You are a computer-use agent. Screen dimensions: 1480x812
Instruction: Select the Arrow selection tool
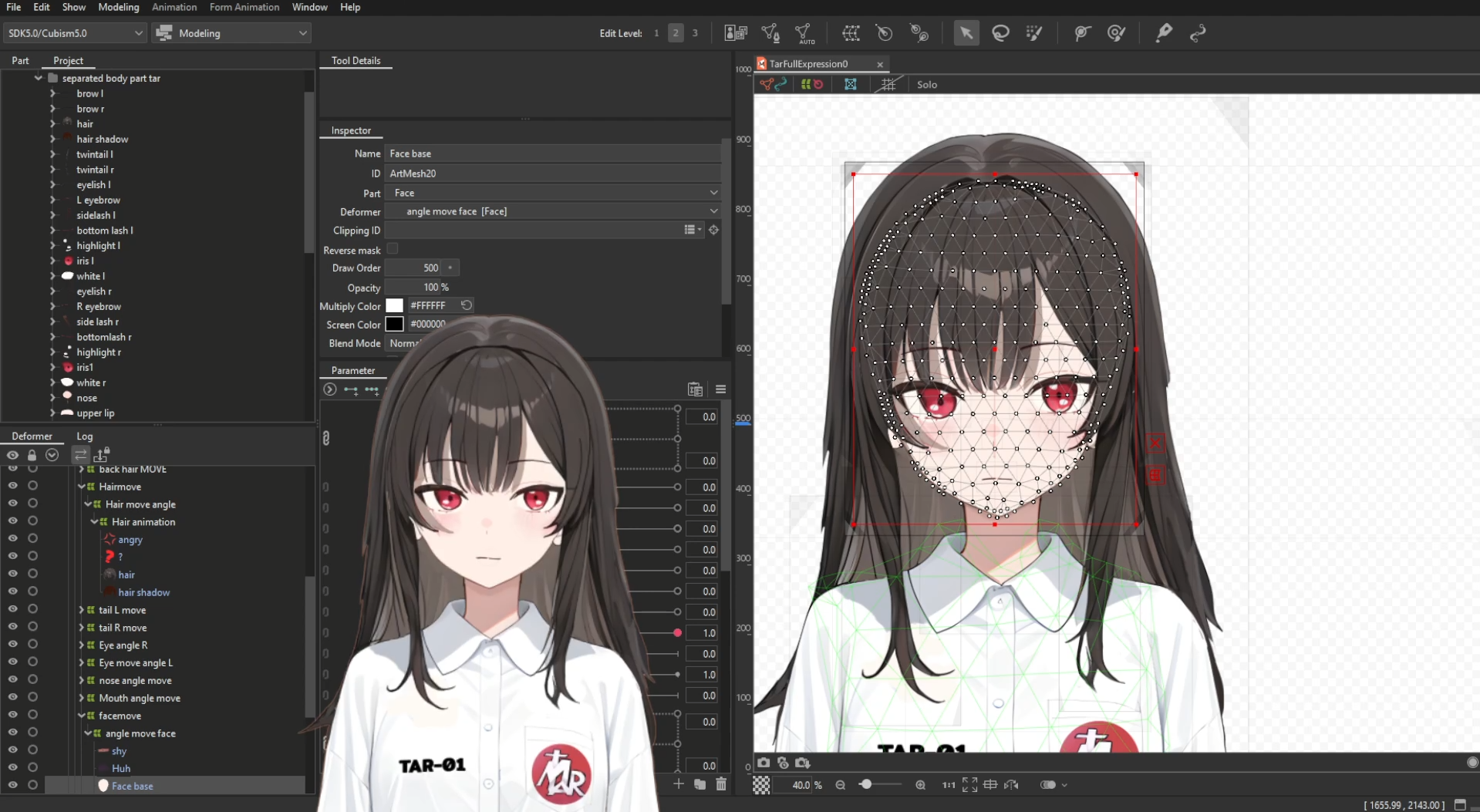[x=966, y=33]
